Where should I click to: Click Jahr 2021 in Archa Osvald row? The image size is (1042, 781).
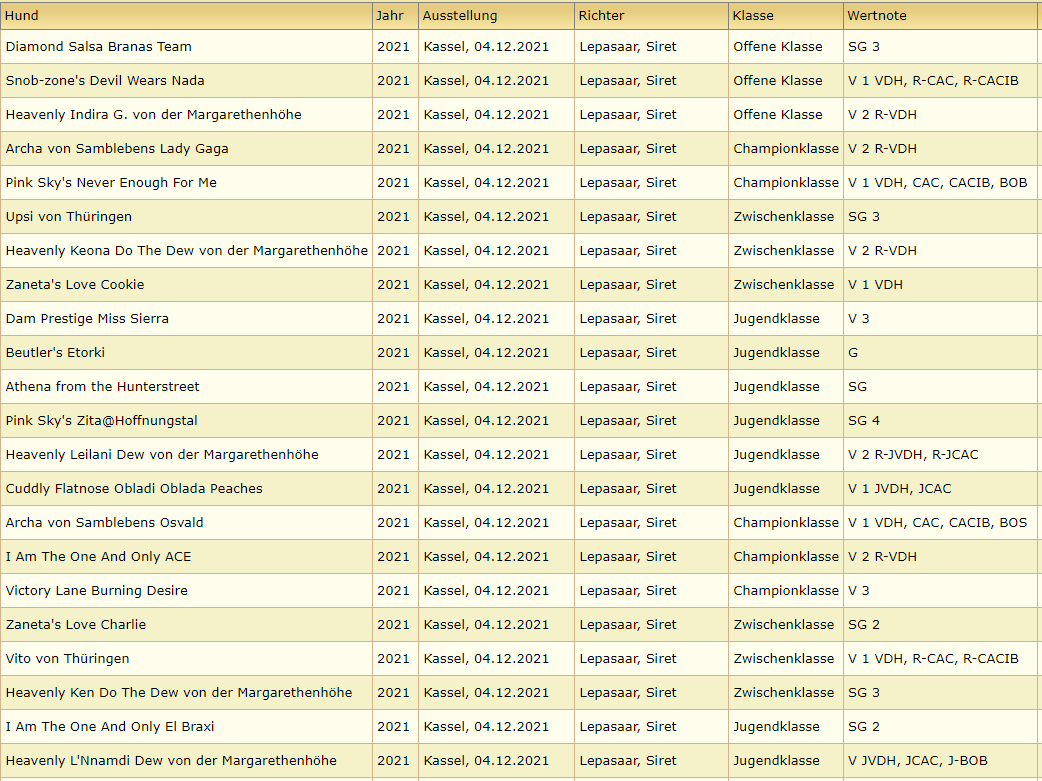[x=393, y=522]
